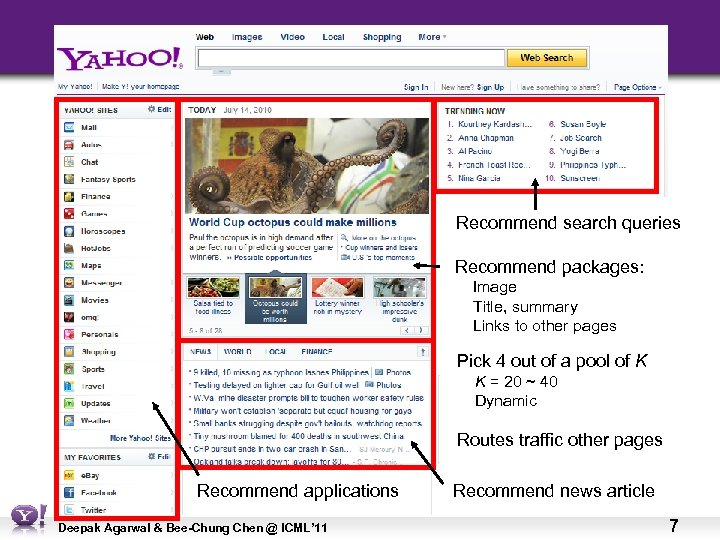Select the HotJobs briefcase icon
Screen dimensions: 720x540
69,248
